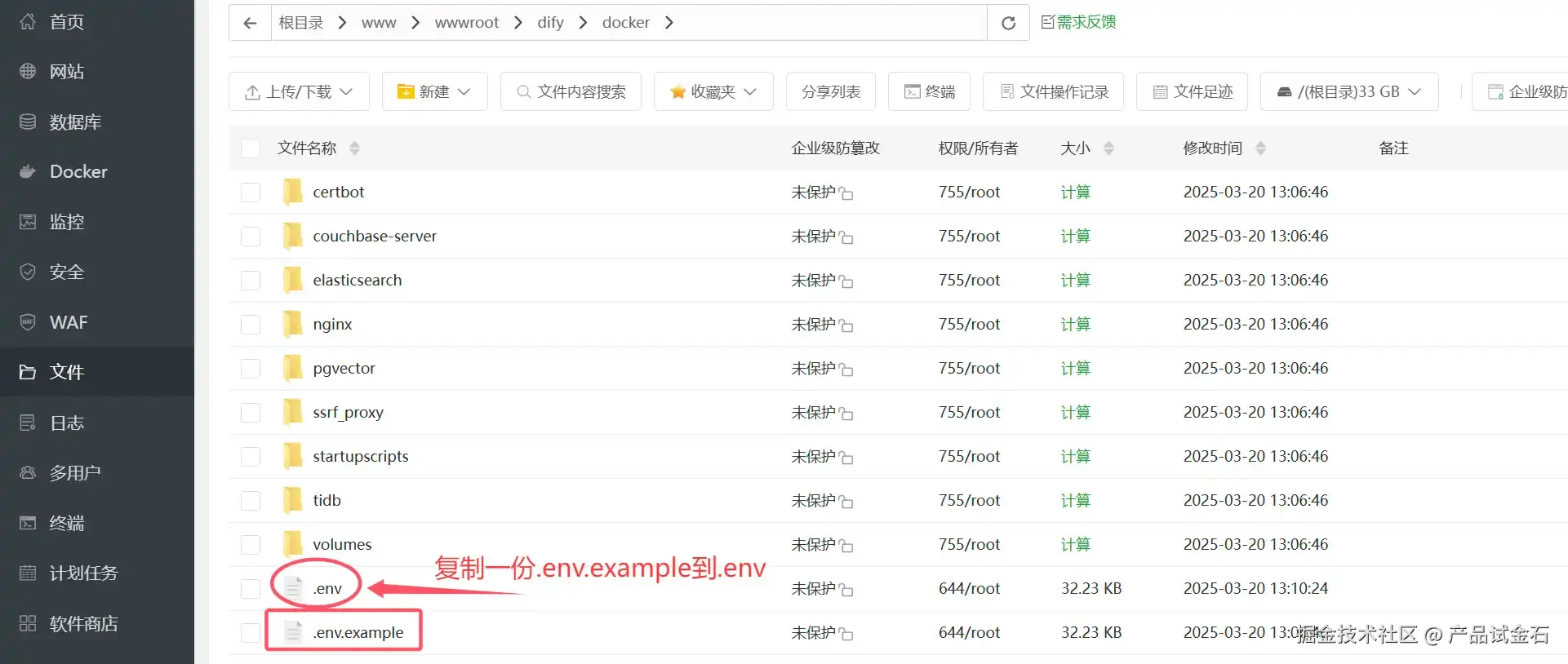Open the startupscripts folder icon
This screenshot has width=1568, height=664.
tap(292, 456)
